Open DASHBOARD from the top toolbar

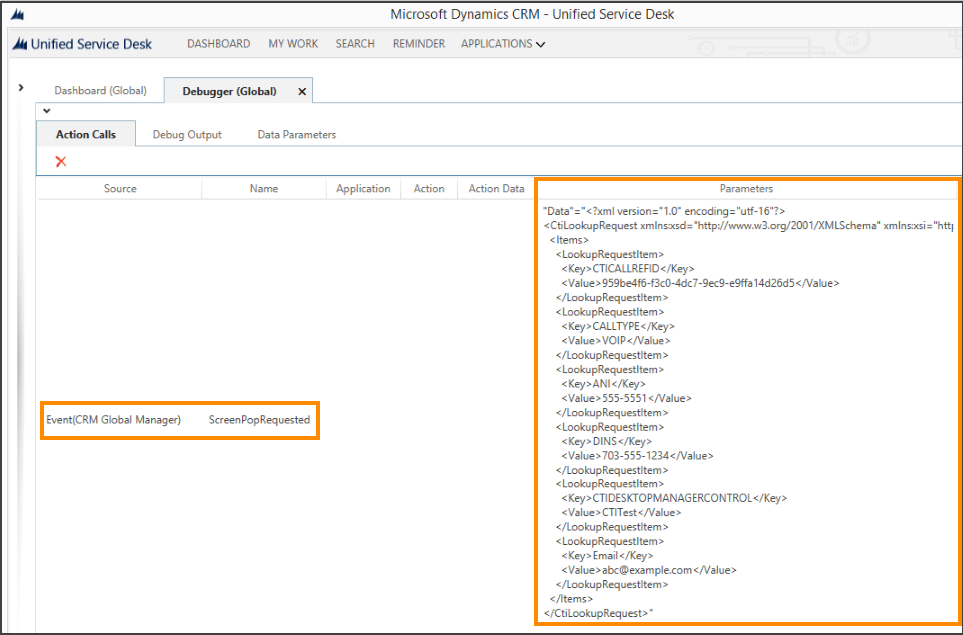pos(218,44)
